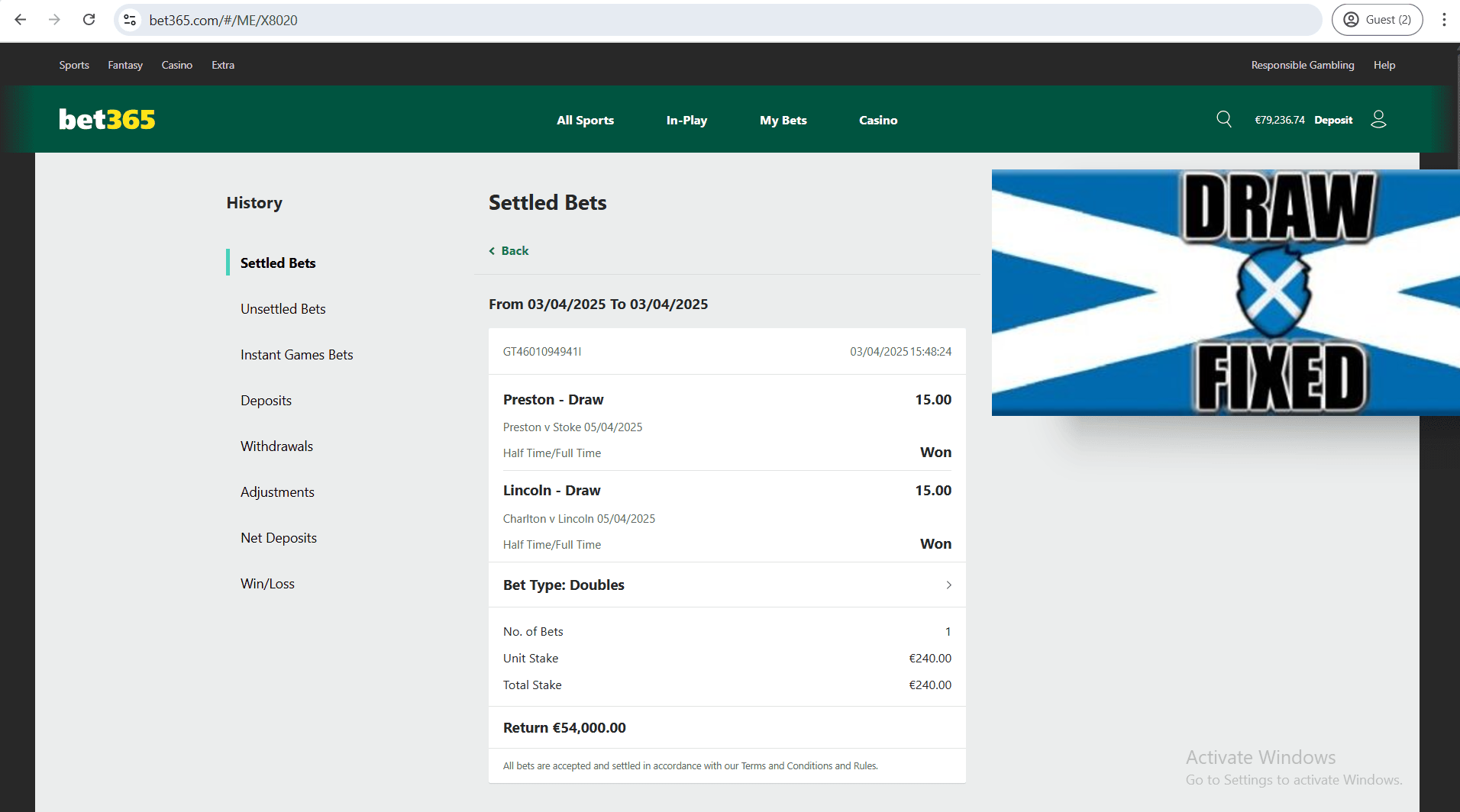This screenshot has width=1460, height=812.
Task: Go back with the browser back arrow
Action: 21,20
